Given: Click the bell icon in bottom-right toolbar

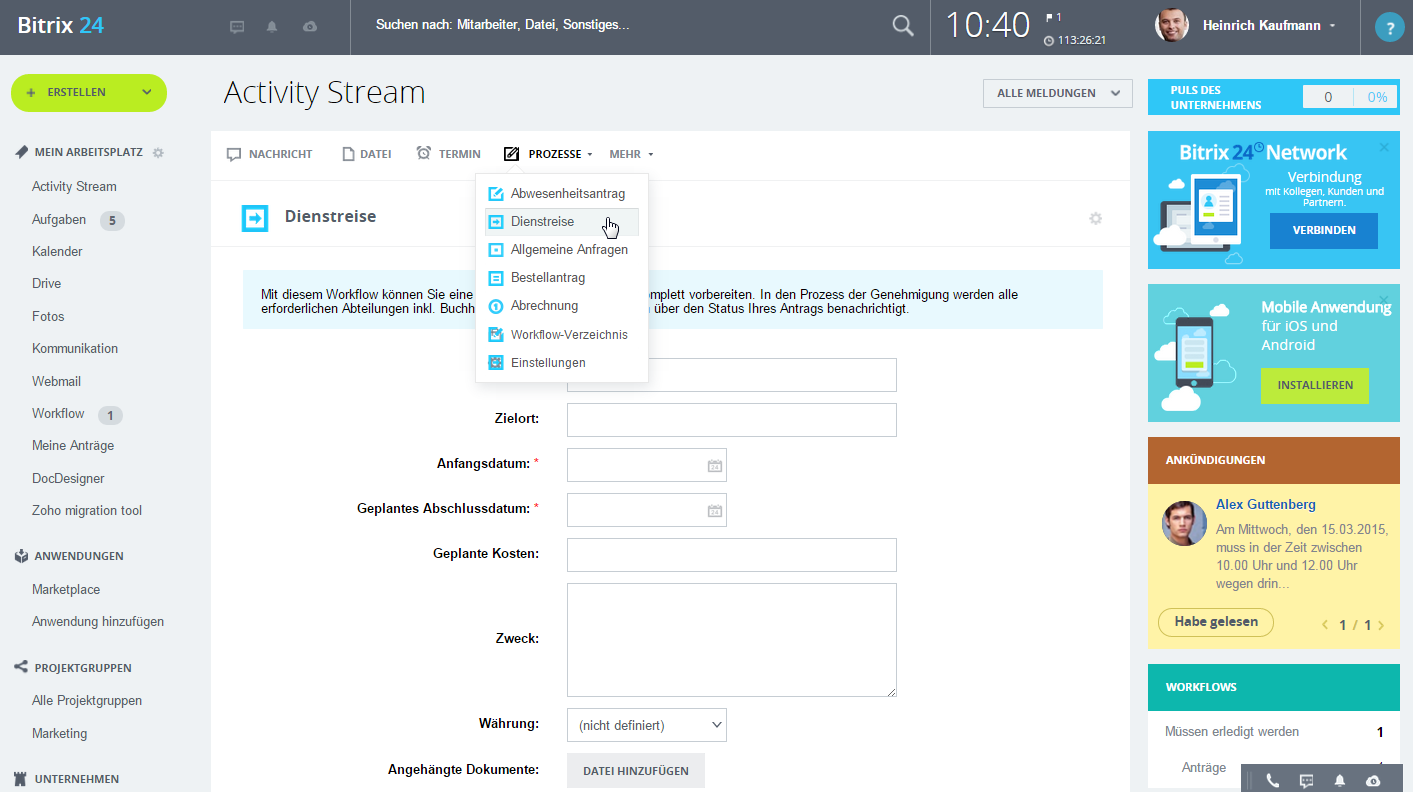Looking at the screenshot, I should (1338, 777).
